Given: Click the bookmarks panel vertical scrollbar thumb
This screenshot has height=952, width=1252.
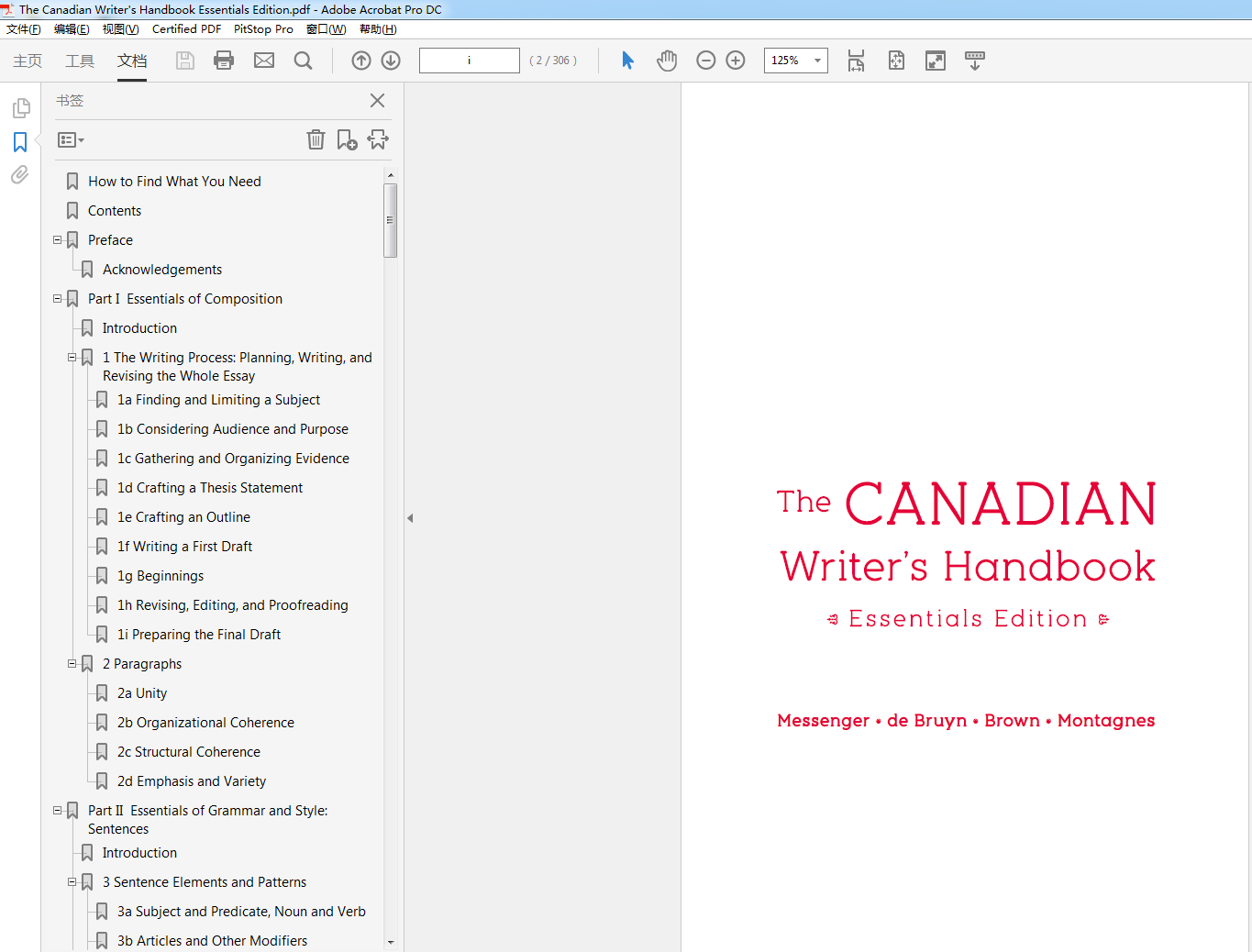Looking at the screenshot, I should point(391,220).
